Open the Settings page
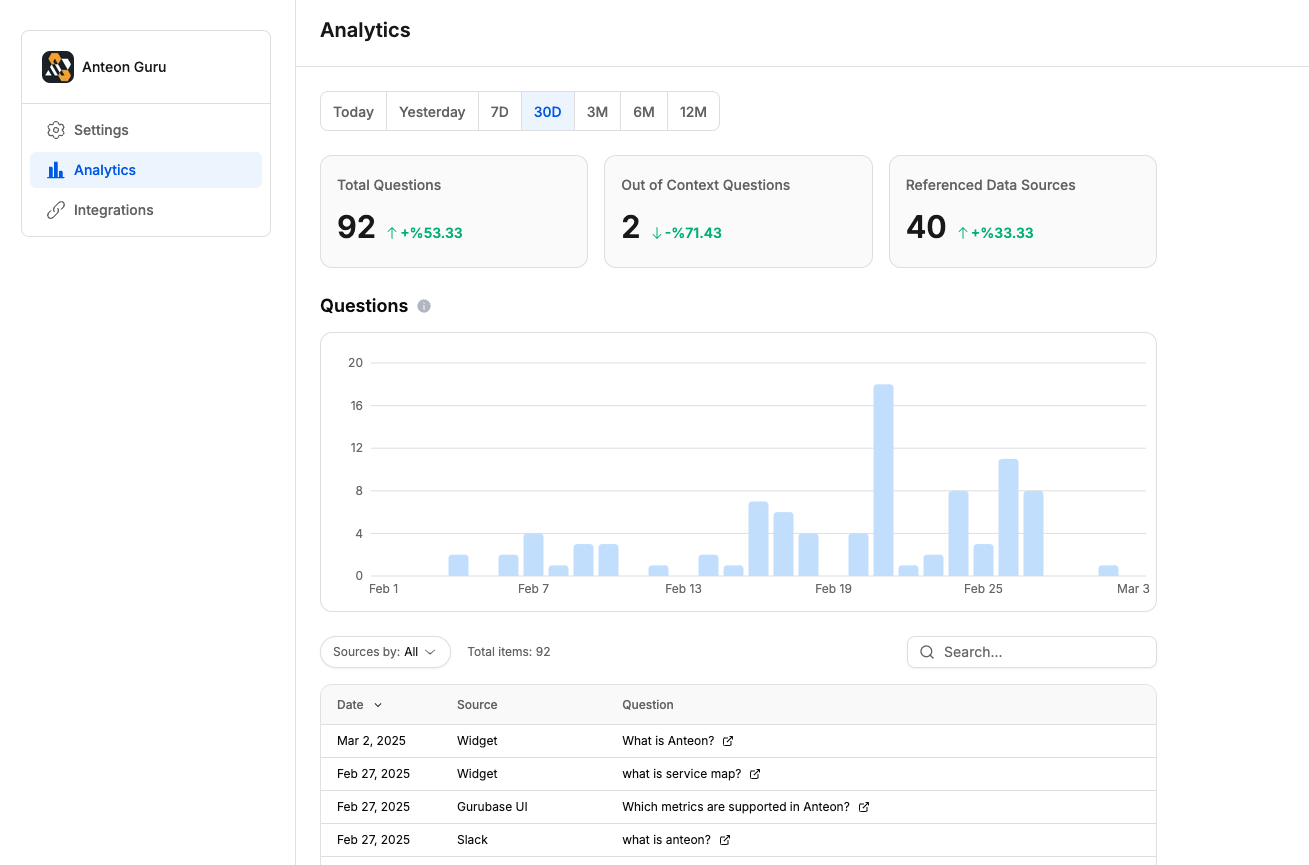Screen dimensions: 1309x865 pyautogui.click(x=146, y=130)
